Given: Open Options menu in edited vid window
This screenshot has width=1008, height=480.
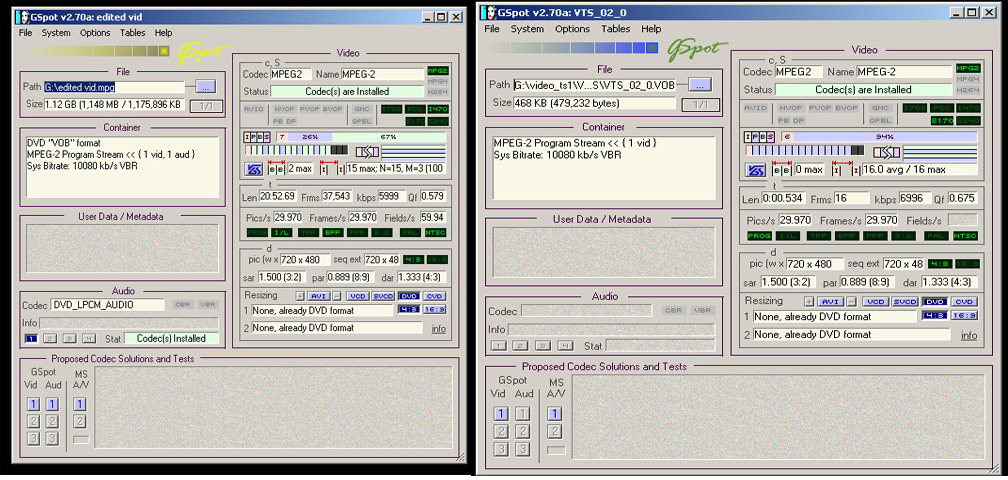Looking at the screenshot, I should 95,33.
